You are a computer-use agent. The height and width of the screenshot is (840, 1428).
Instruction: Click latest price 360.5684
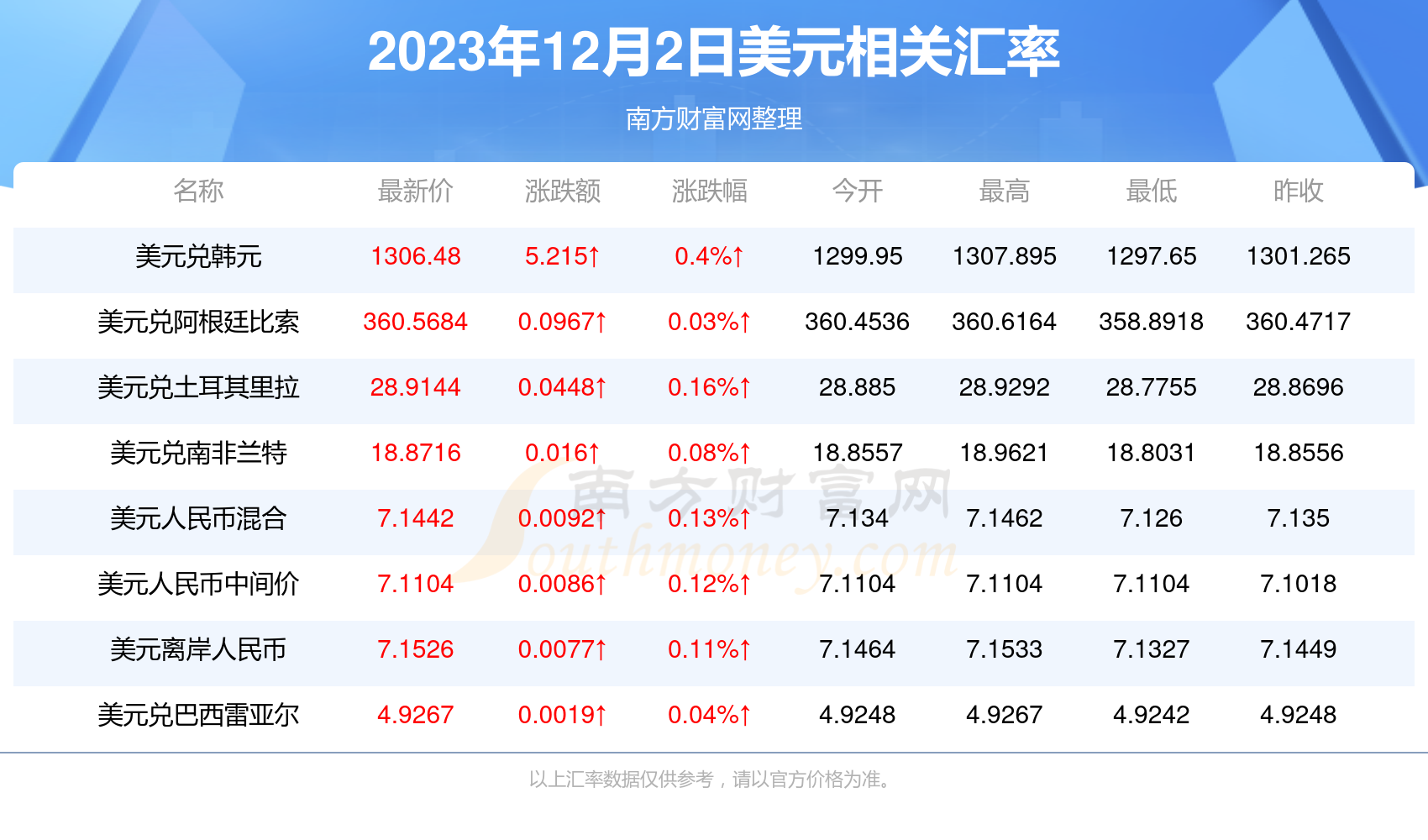click(416, 322)
